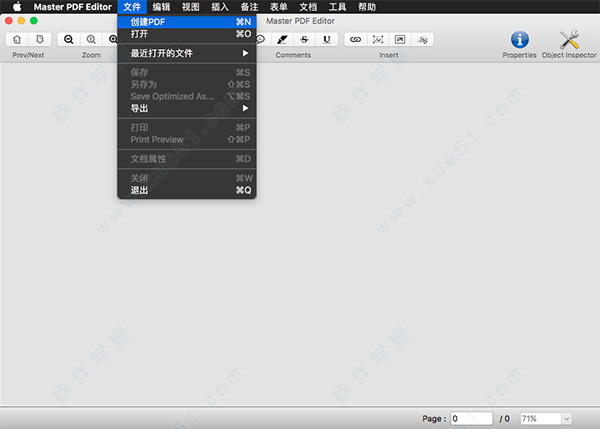The image size is (600, 429).
Task: Open the 插入 menu
Action: 220,7
